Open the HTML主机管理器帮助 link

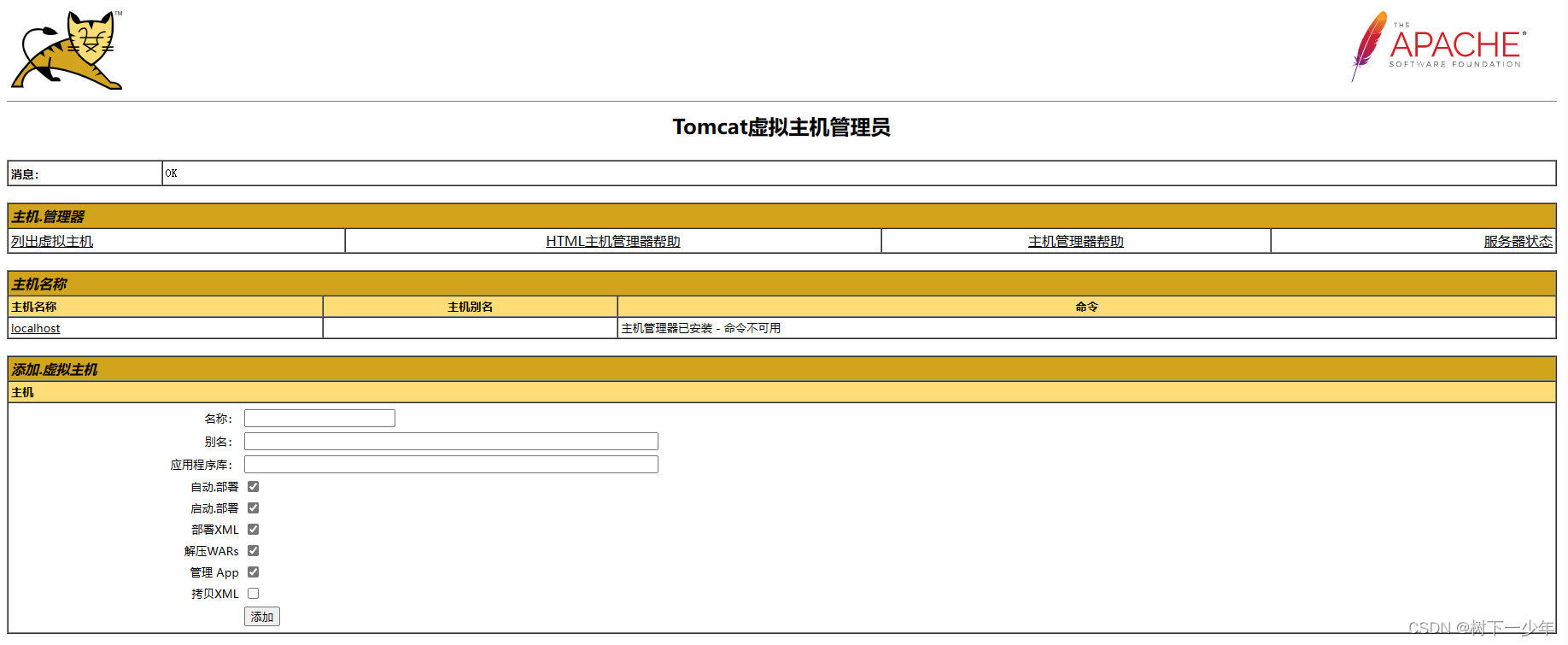[x=613, y=242]
